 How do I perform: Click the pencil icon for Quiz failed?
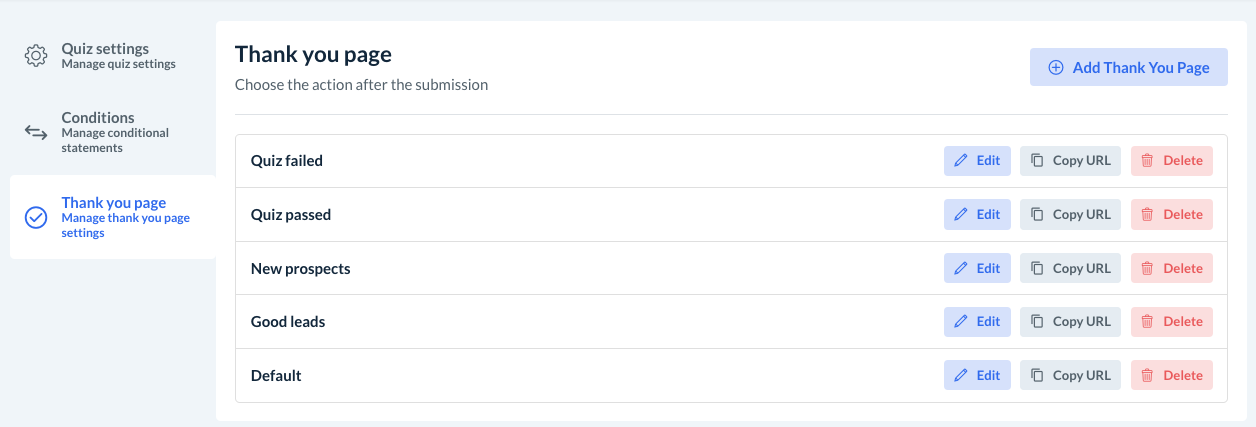961,161
